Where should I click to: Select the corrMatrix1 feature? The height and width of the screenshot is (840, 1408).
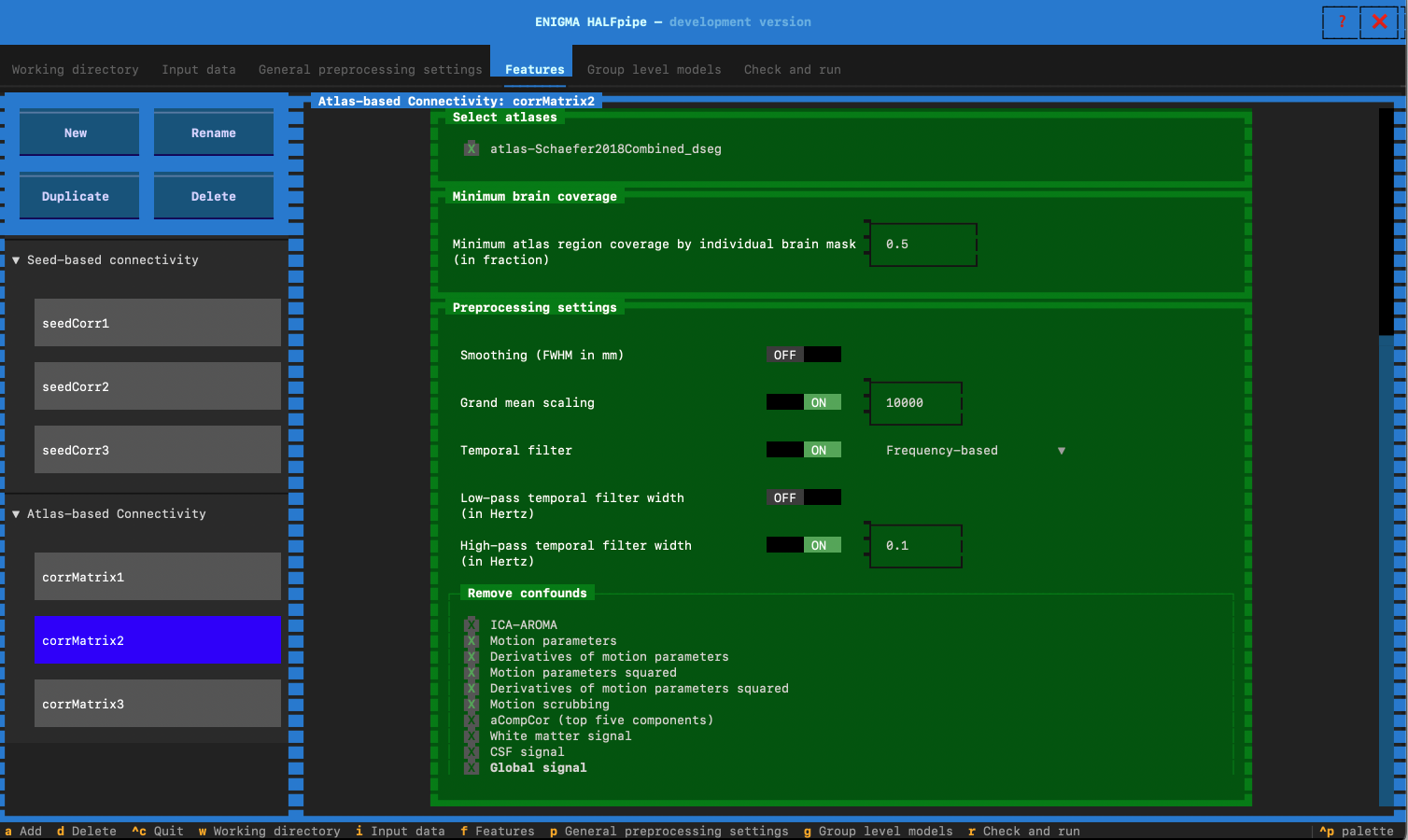click(x=158, y=577)
